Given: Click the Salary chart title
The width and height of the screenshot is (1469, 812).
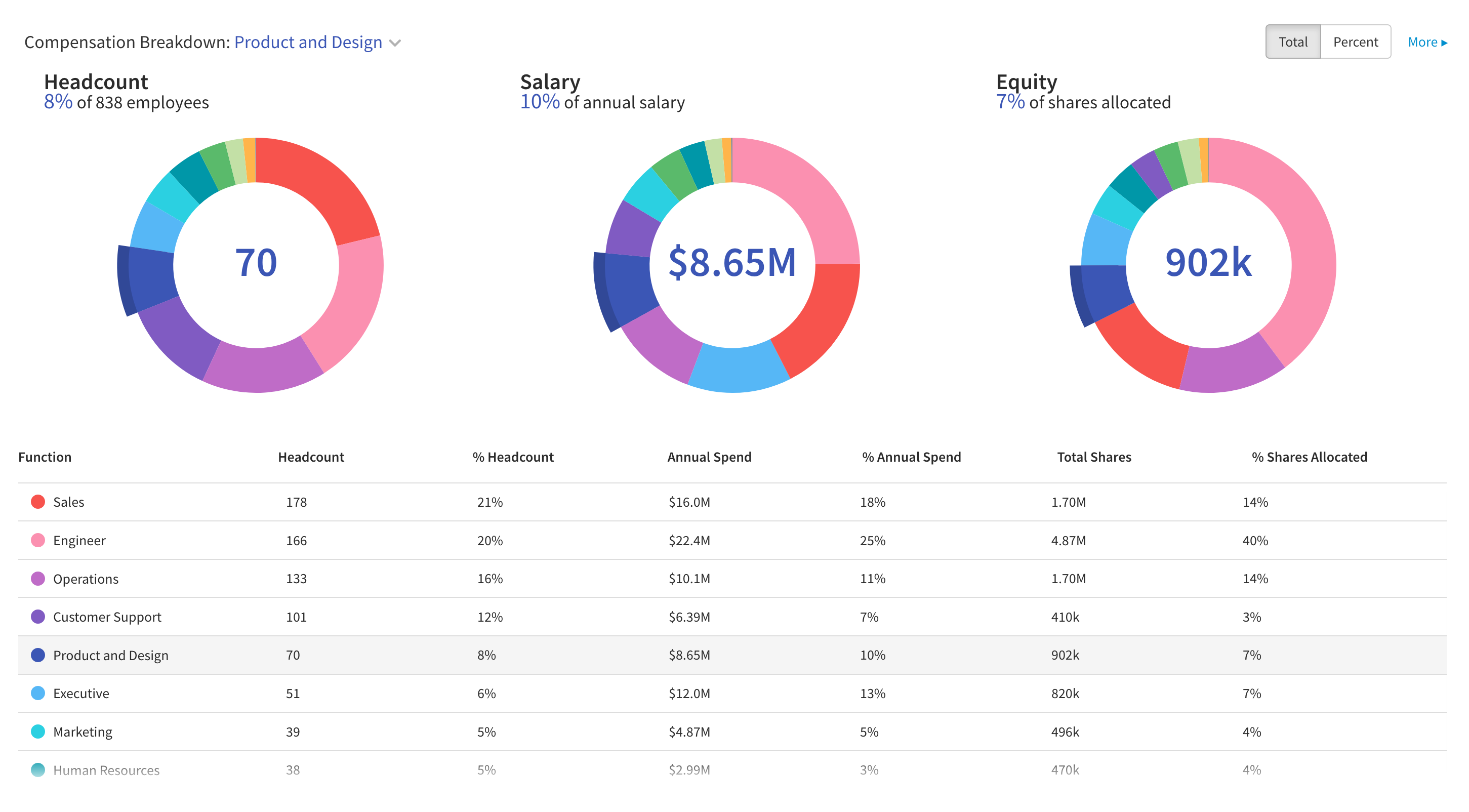Looking at the screenshot, I should point(550,82).
